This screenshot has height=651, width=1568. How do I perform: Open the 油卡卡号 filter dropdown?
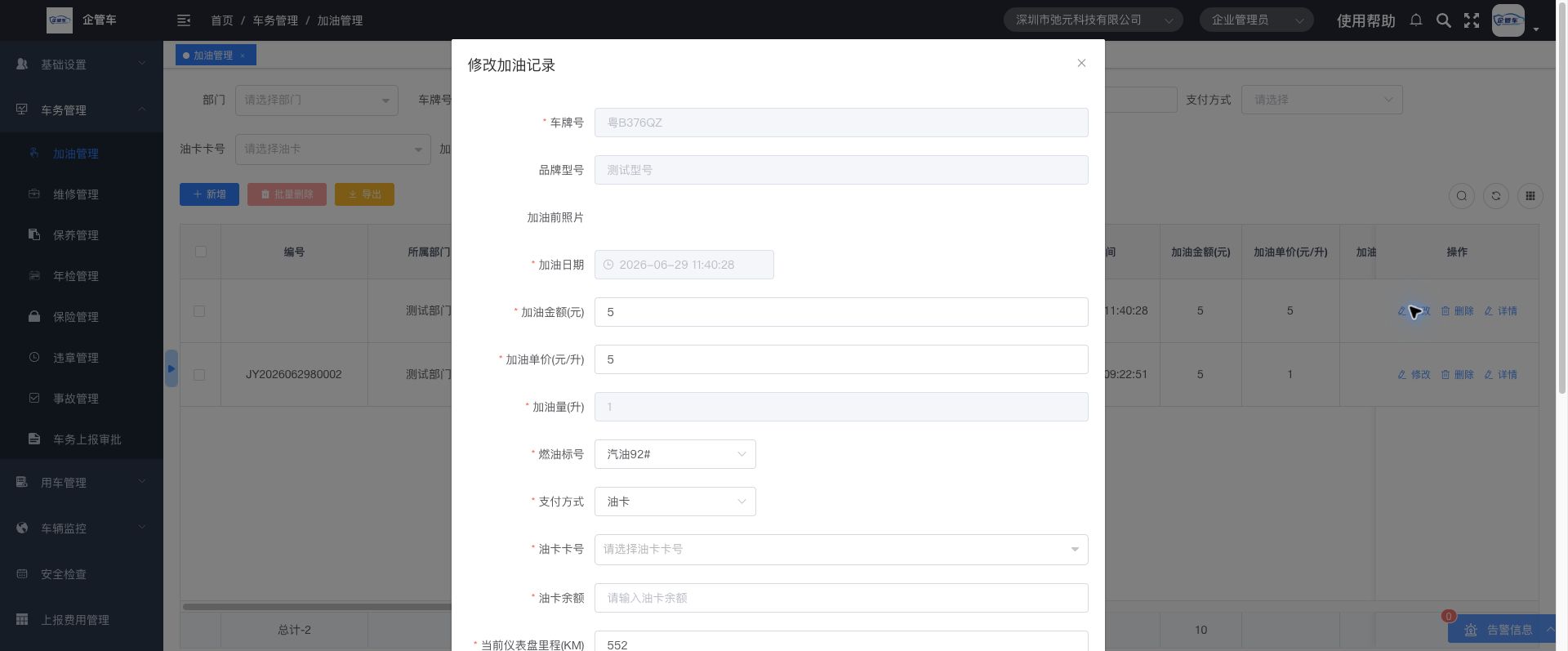[333, 149]
